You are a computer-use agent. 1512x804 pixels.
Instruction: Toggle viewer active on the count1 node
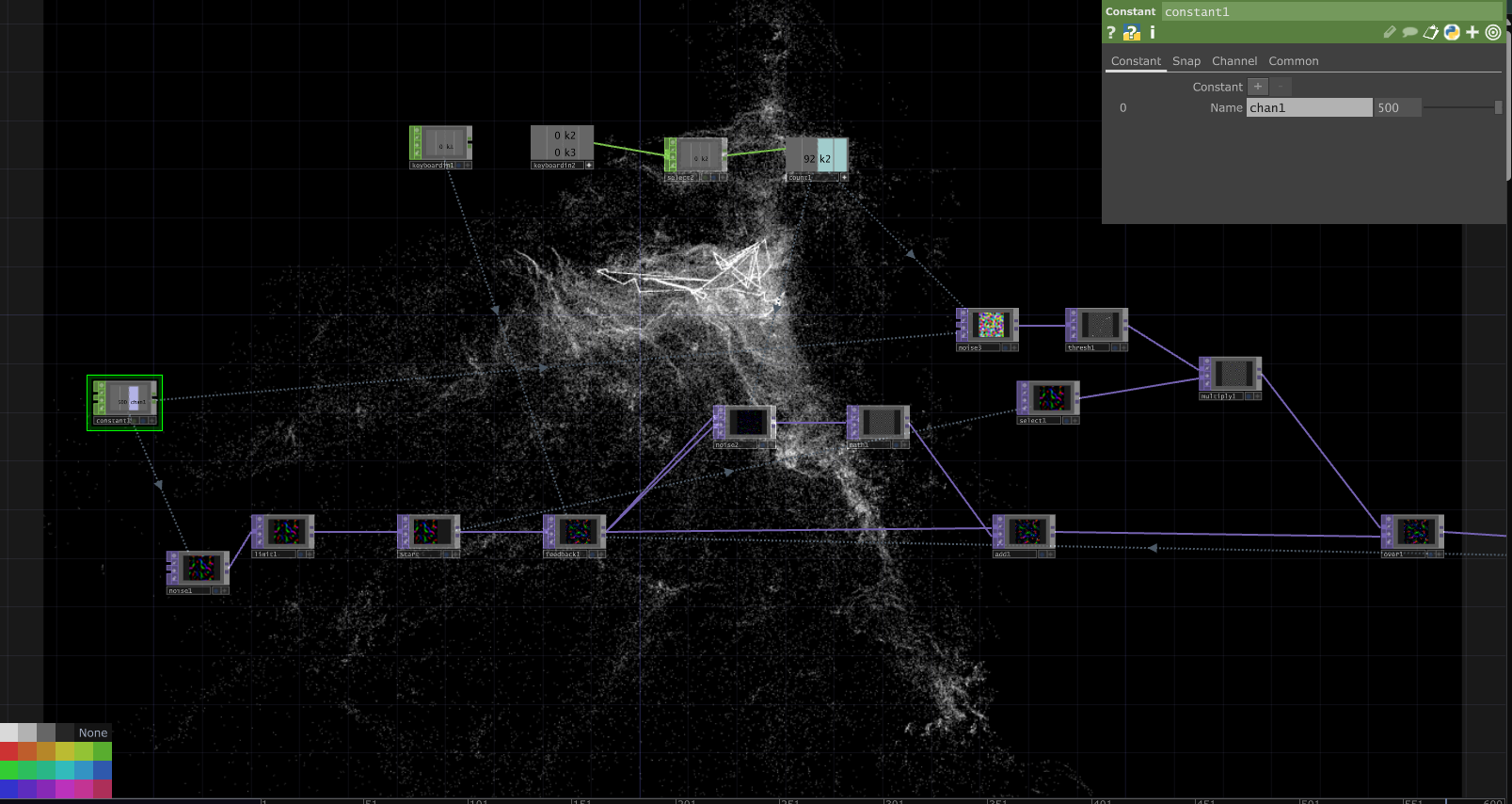coord(844,178)
